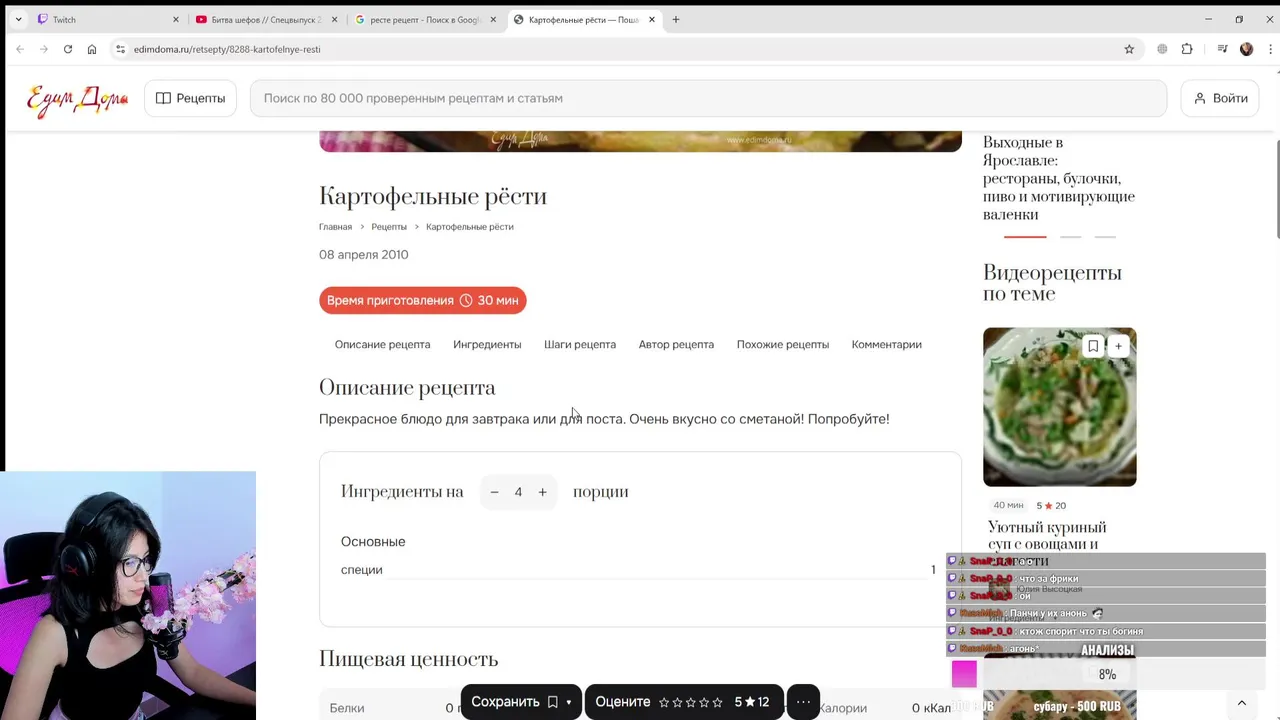Jump to Комментарии section
Screen dimensions: 1280x720
tap(887, 344)
